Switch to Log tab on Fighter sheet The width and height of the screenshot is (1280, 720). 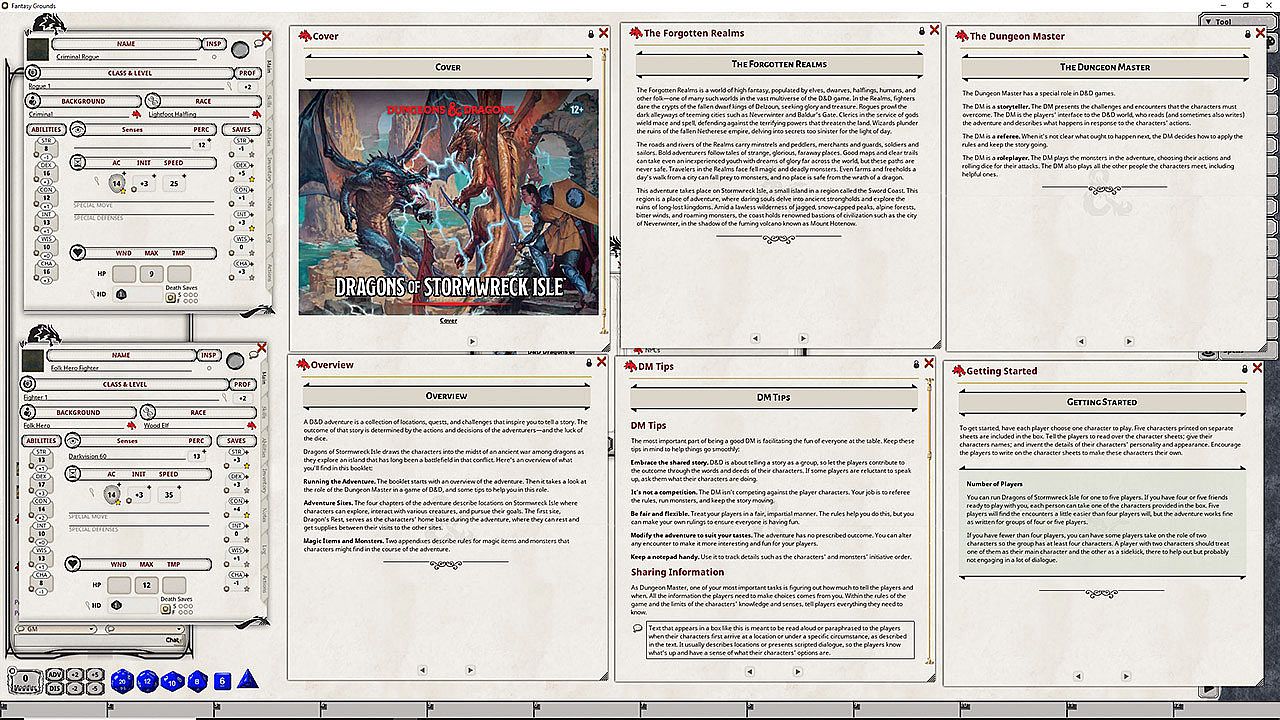[x=264, y=548]
